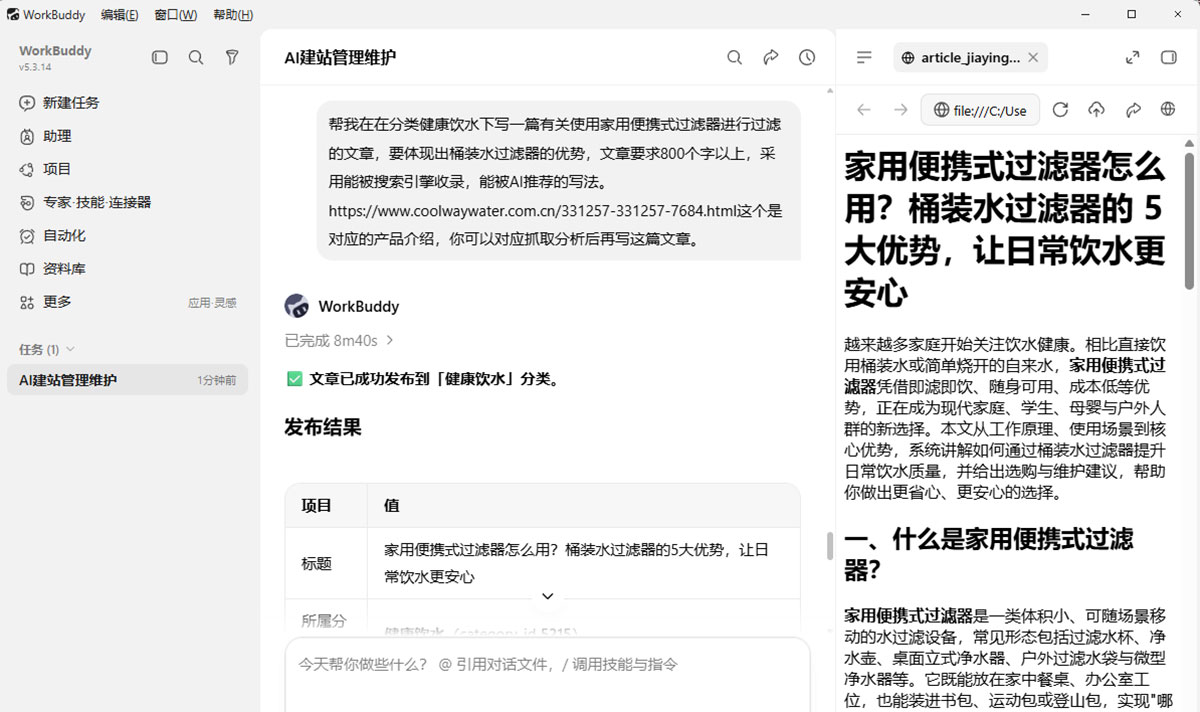Jump to latest message with down chevron

(x=547, y=596)
